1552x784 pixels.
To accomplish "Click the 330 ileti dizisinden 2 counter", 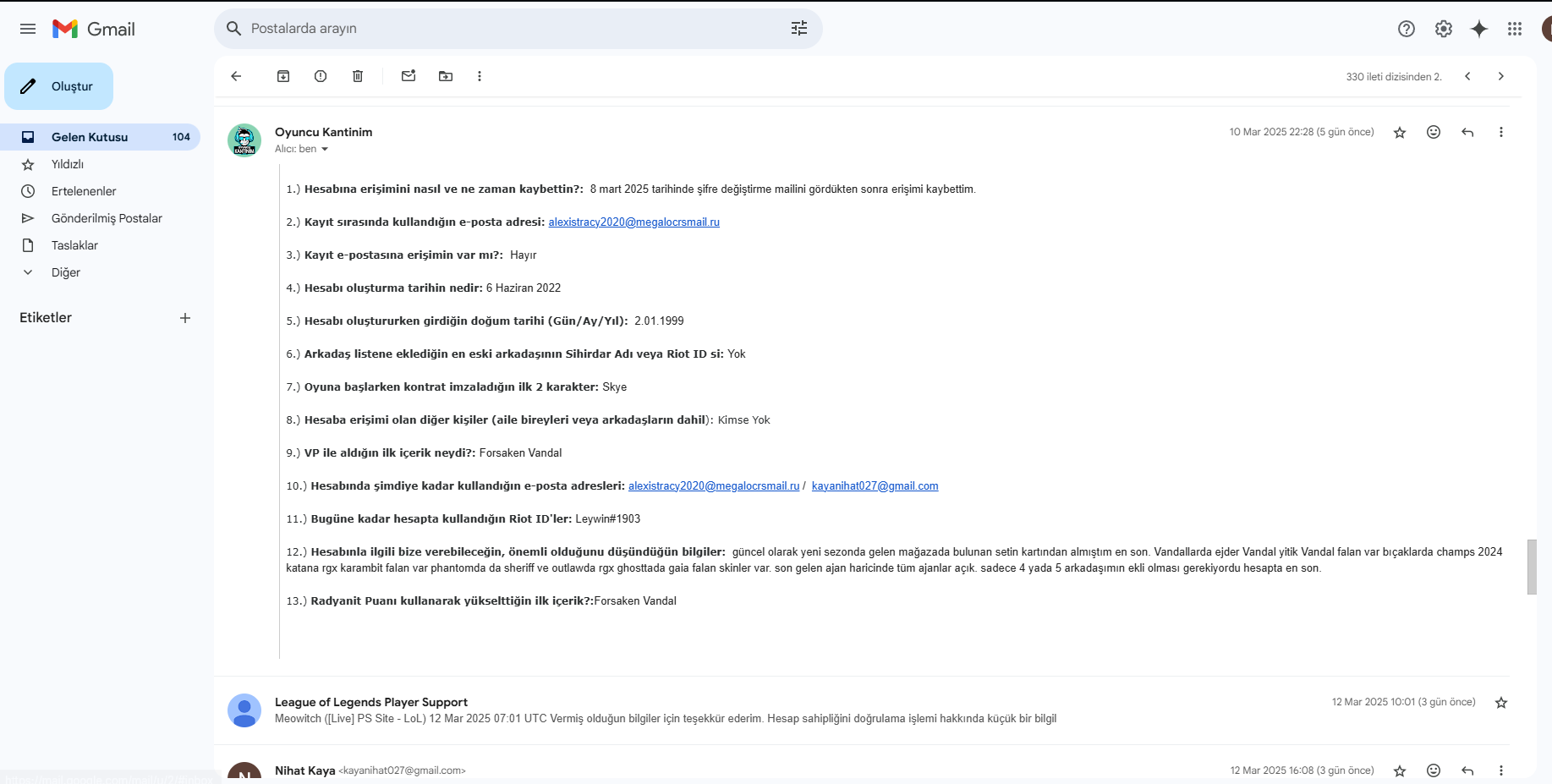I will pyautogui.click(x=1394, y=77).
